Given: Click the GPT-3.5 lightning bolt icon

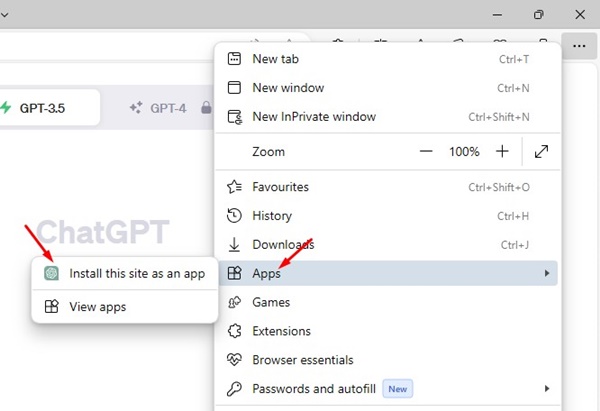Looking at the screenshot, I should 5,108.
